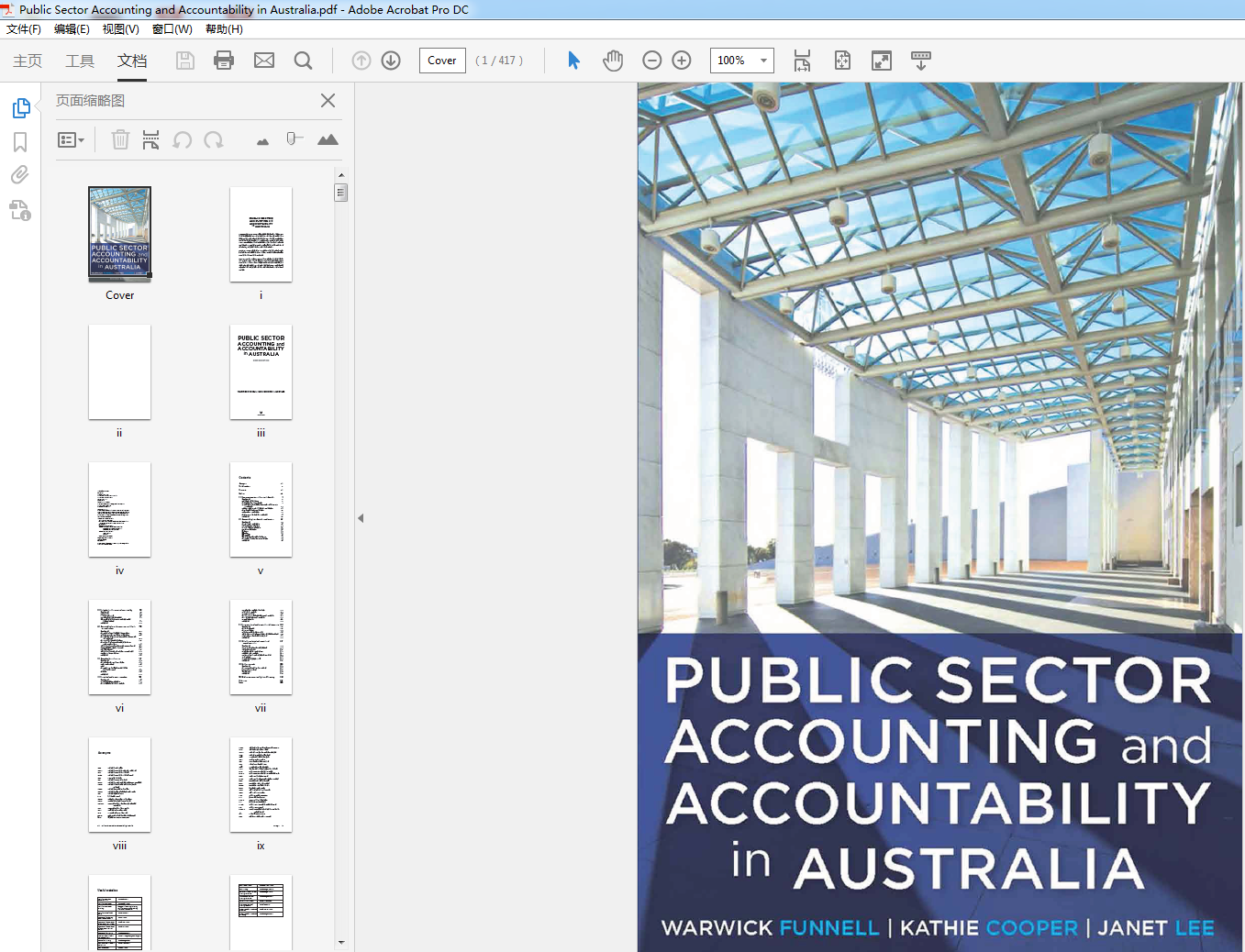Click the page count text (1 / 417)
The image size is (1245, 952).
pos(499,61)
